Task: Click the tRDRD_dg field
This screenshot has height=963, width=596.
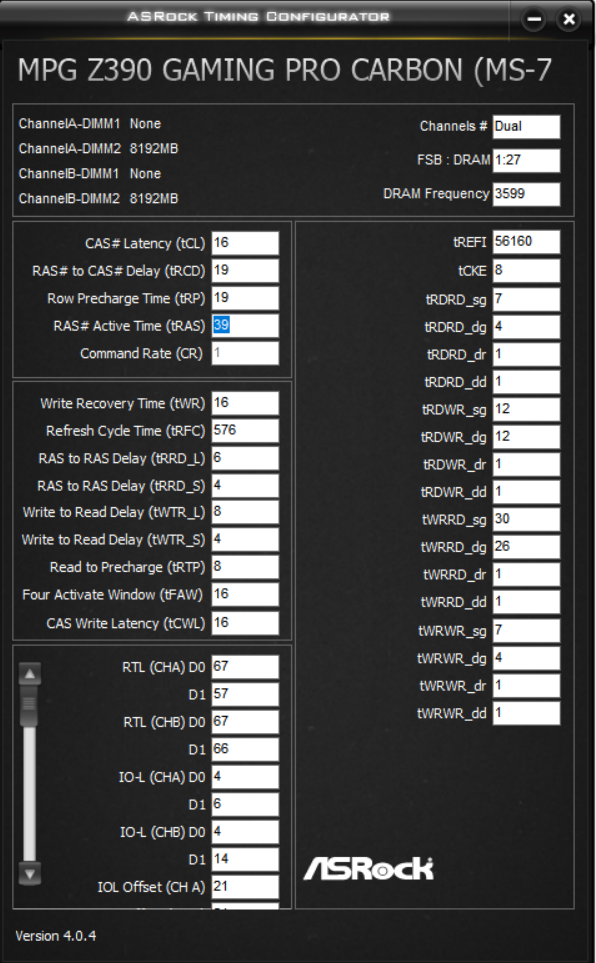Action: [527, 327]
